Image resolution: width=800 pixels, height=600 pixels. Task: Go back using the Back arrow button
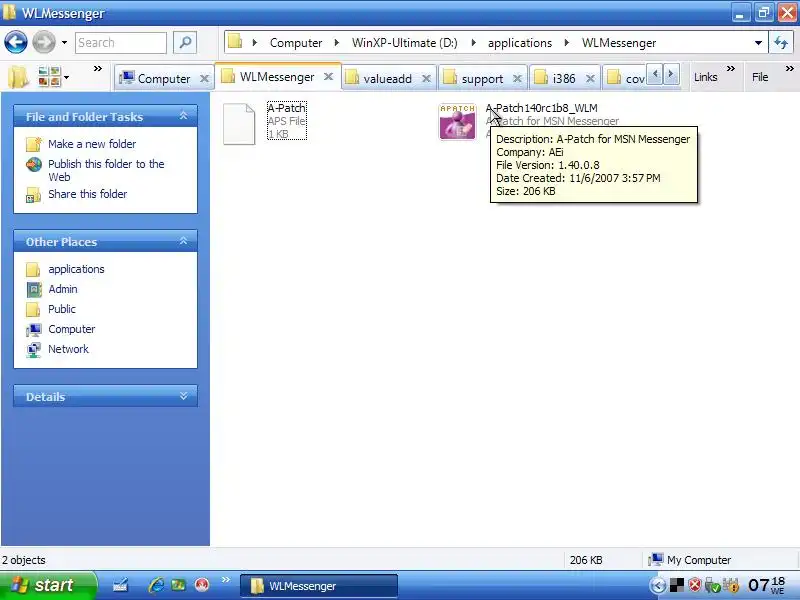(x=16, y=42)
